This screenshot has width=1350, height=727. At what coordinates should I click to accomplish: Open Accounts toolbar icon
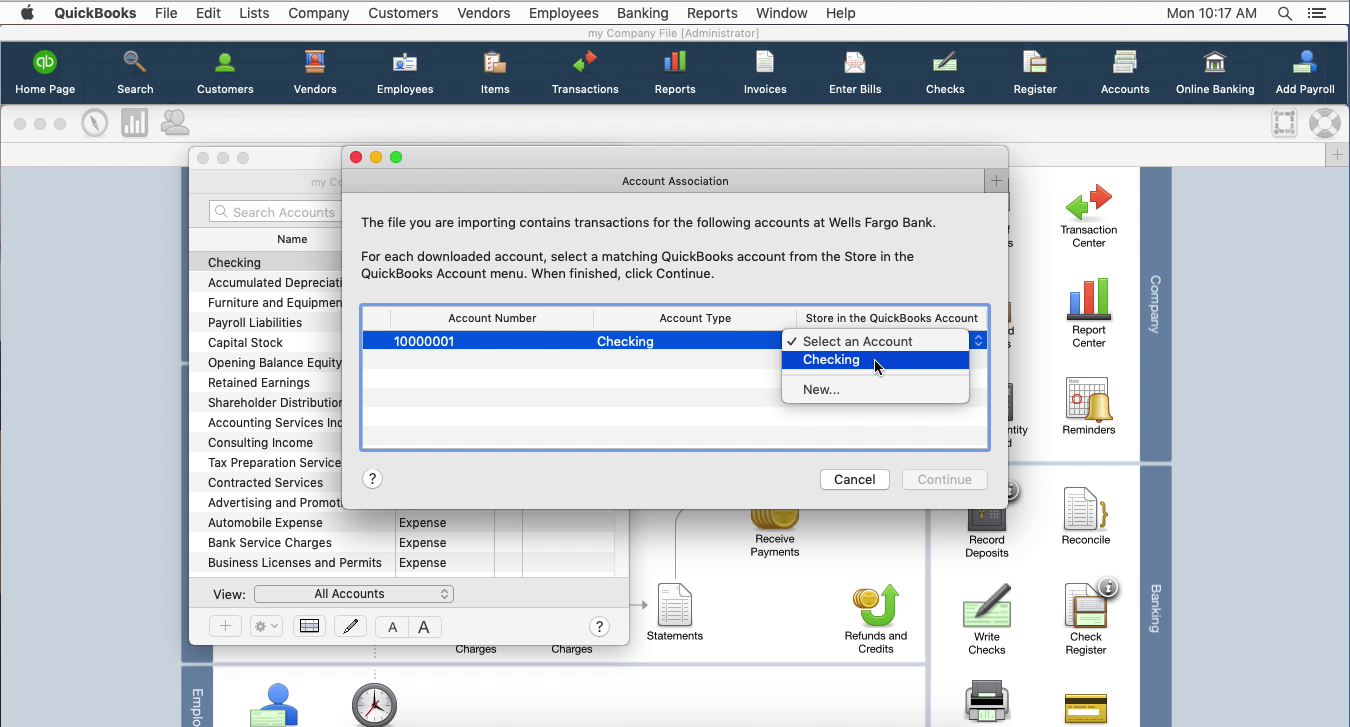pos(1125,73)
